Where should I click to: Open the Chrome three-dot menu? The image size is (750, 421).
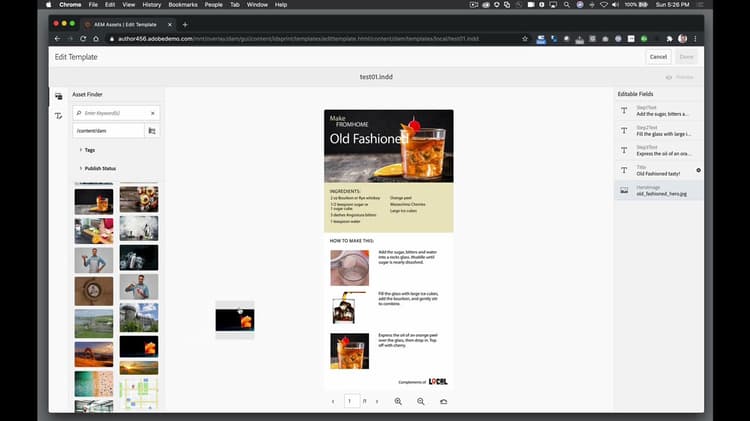click(695, 39)
